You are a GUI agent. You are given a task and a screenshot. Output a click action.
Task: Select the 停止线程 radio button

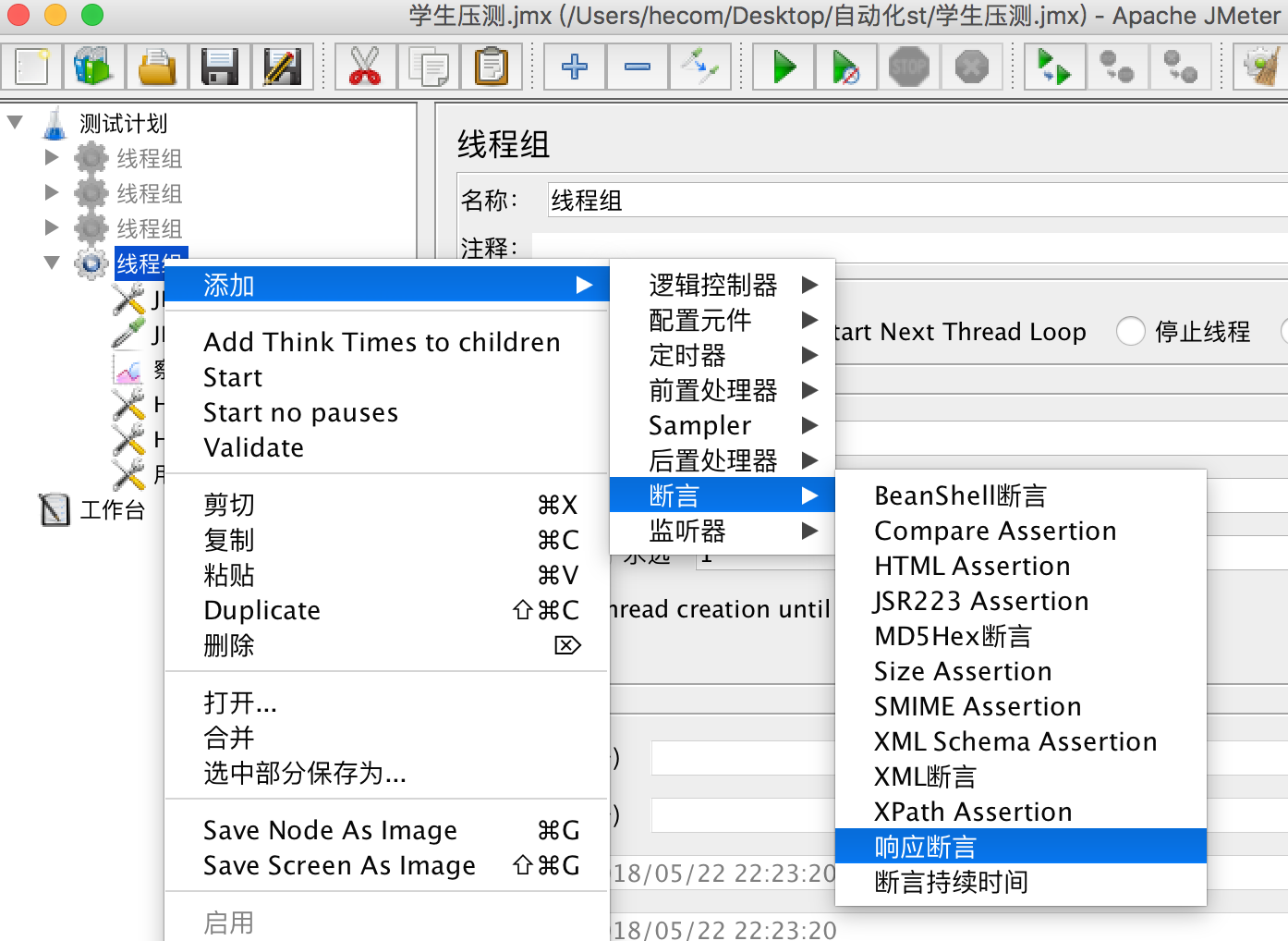1130,331
